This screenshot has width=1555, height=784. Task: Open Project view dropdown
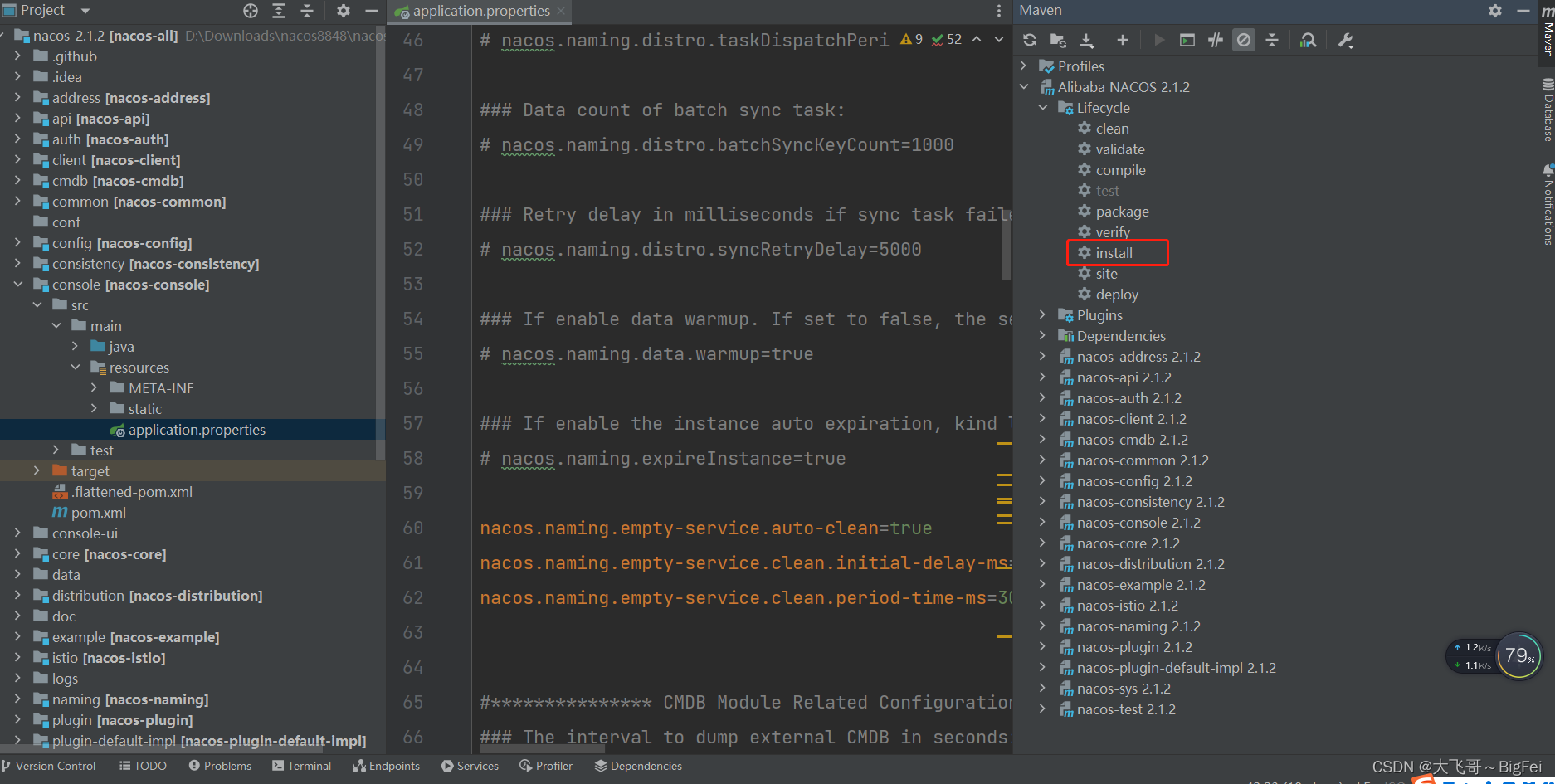85,11
